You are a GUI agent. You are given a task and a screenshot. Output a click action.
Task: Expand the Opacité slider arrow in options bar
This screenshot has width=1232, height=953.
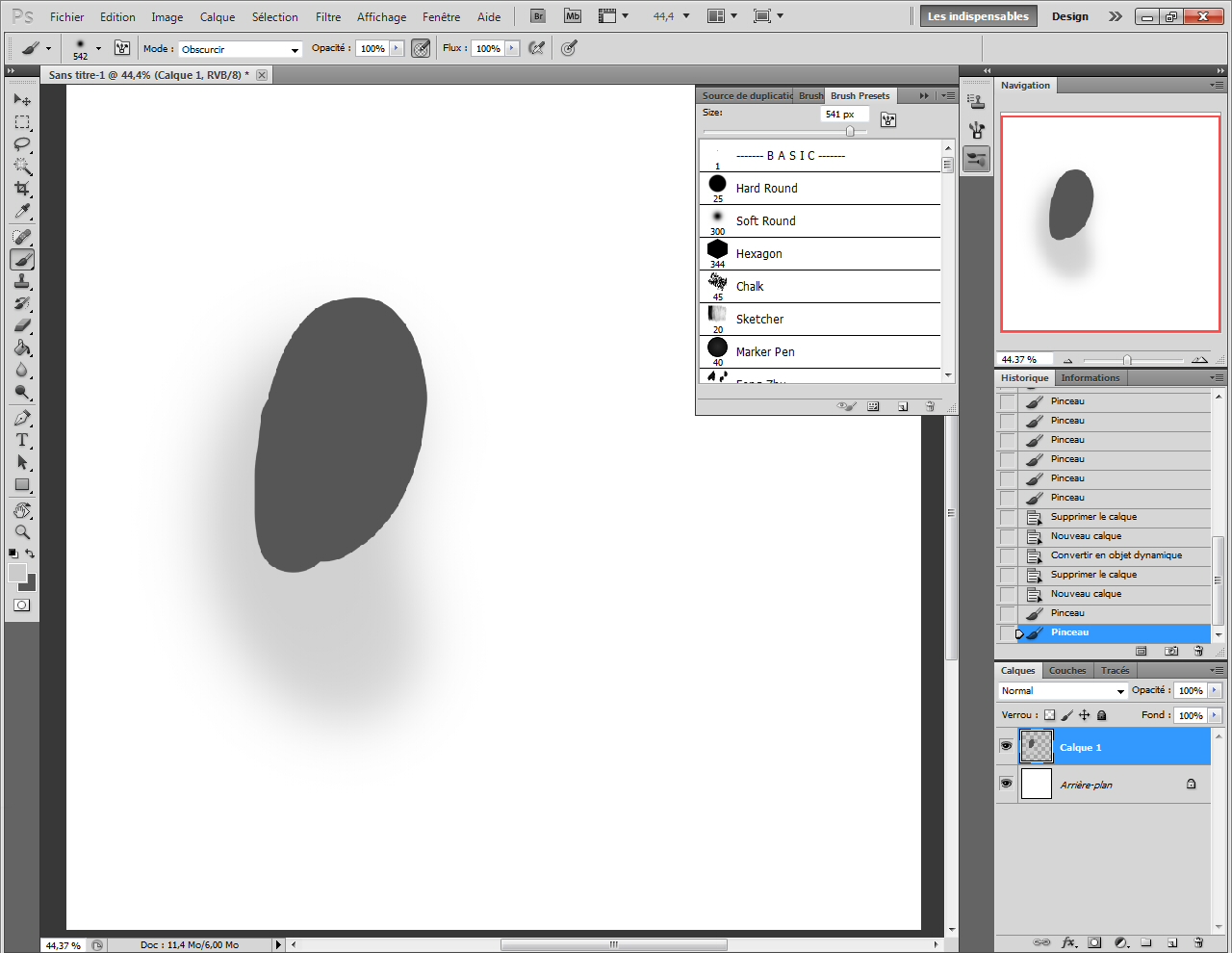coord(397,48)
